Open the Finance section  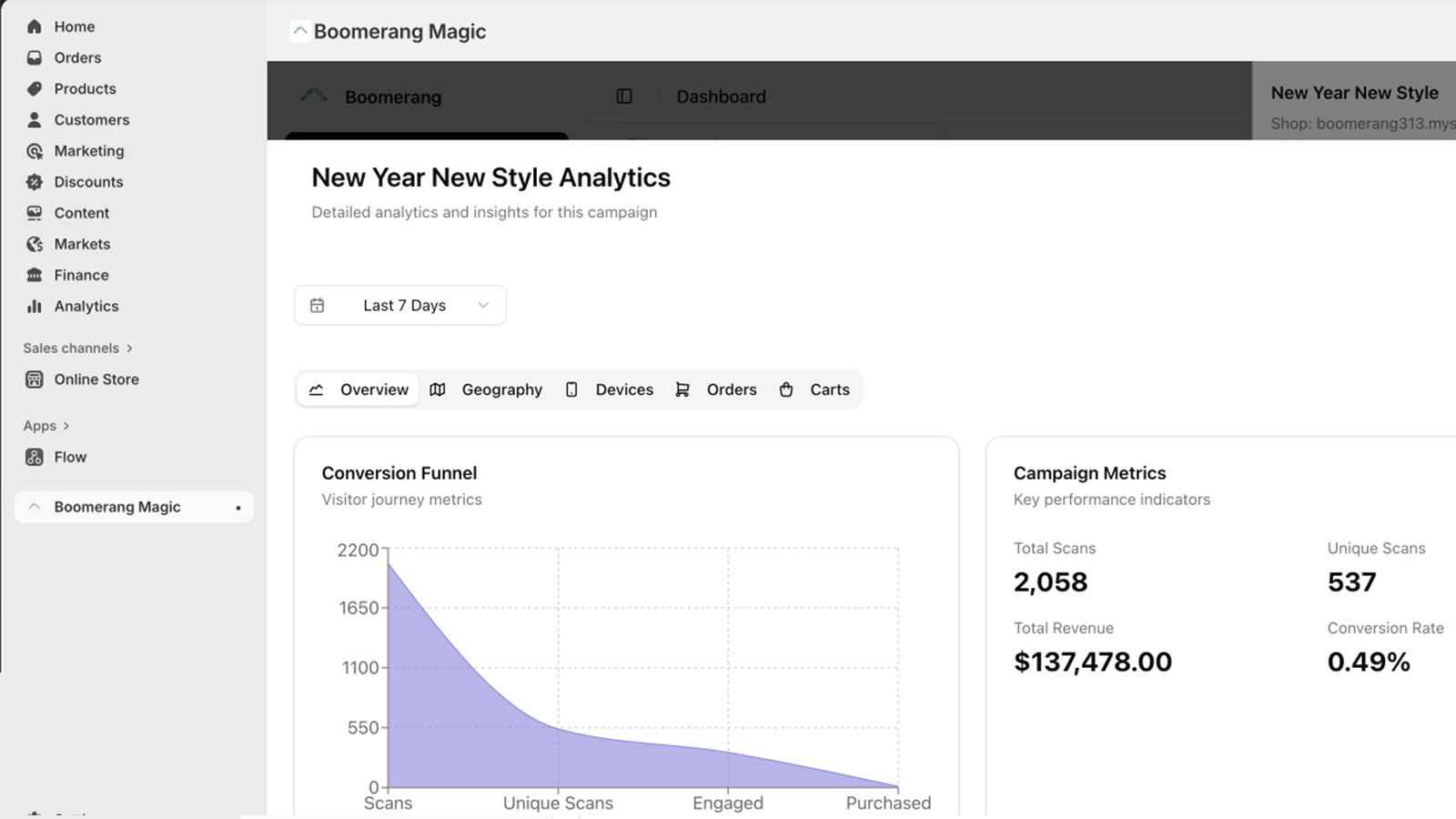pos(80,274)
